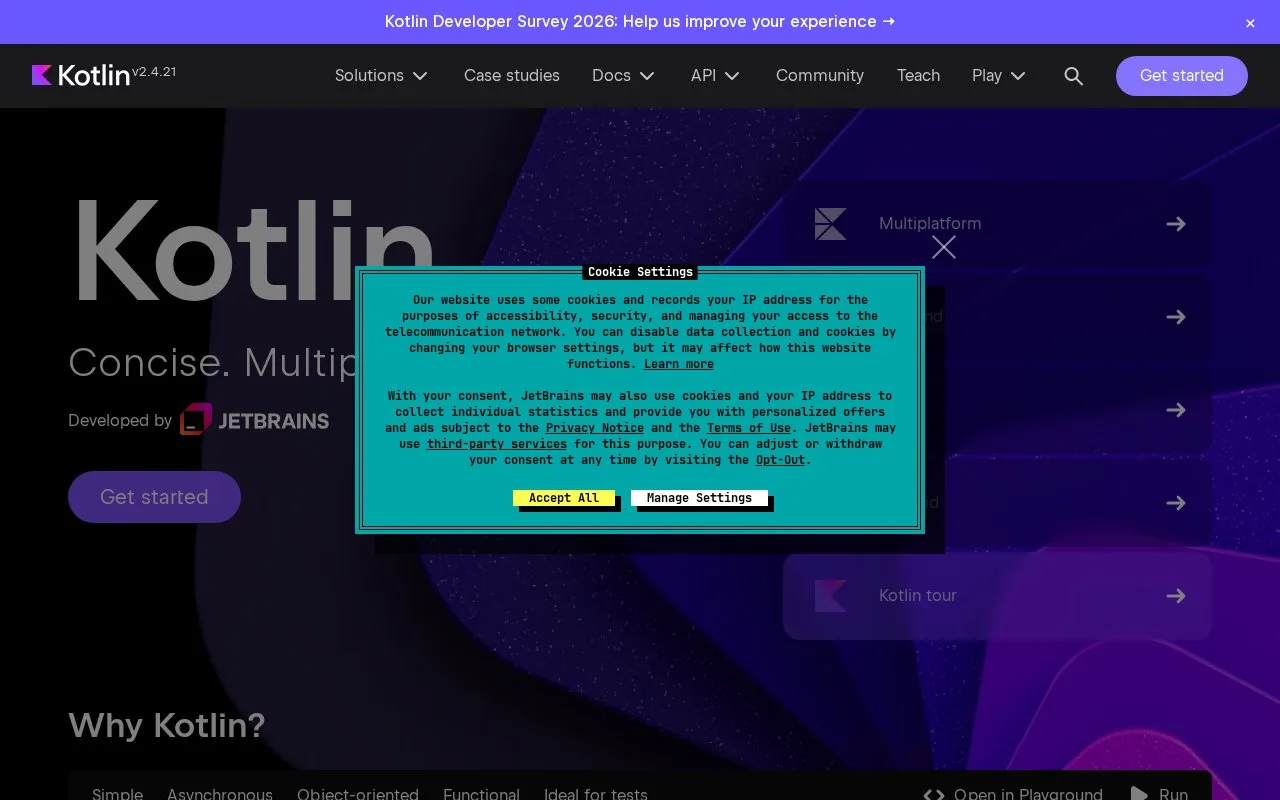
Task: Click the Kotlin tour card's logo icon
Action: (830, 596)
